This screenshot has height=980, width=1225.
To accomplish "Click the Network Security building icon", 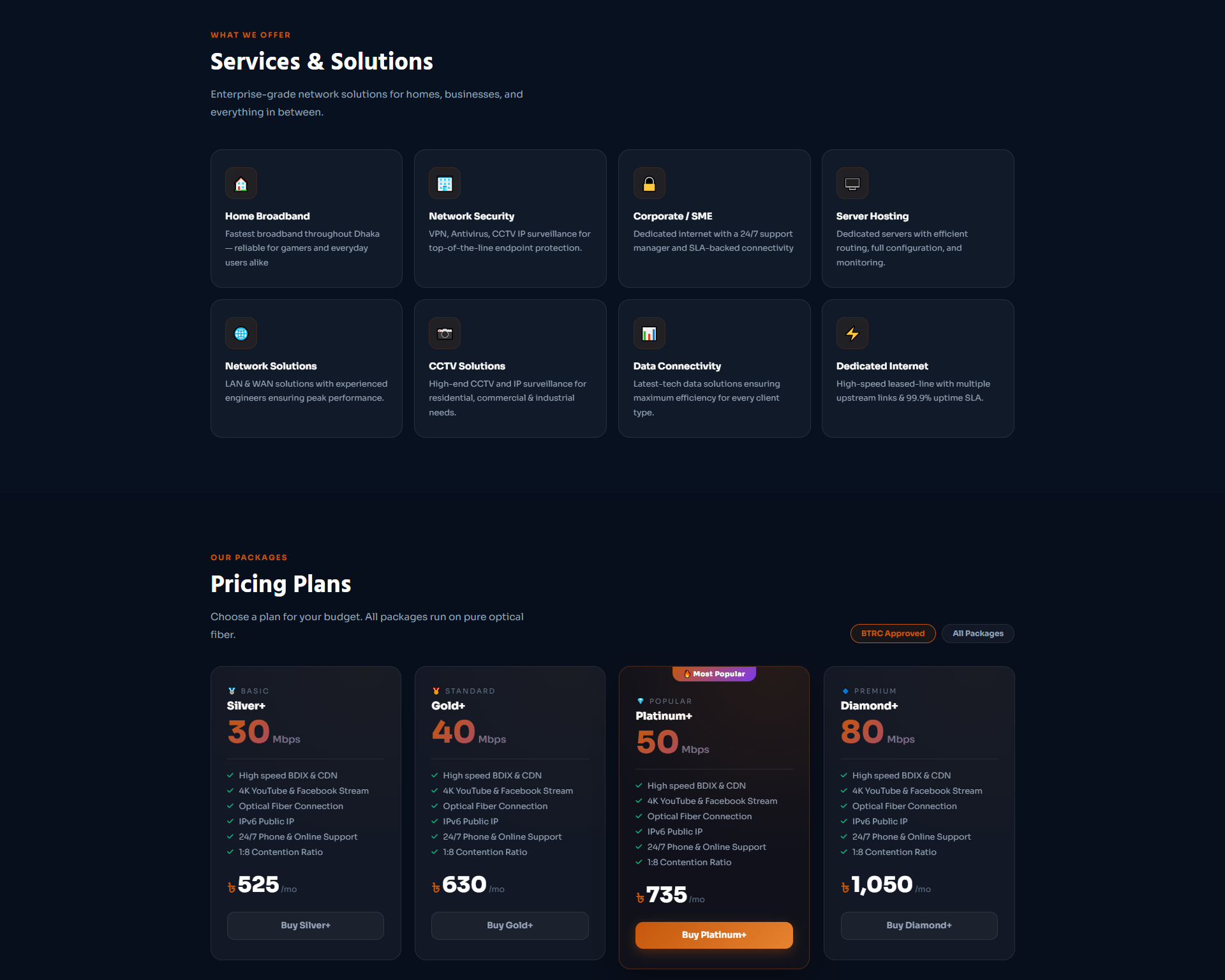I will (x=445, y=184).
